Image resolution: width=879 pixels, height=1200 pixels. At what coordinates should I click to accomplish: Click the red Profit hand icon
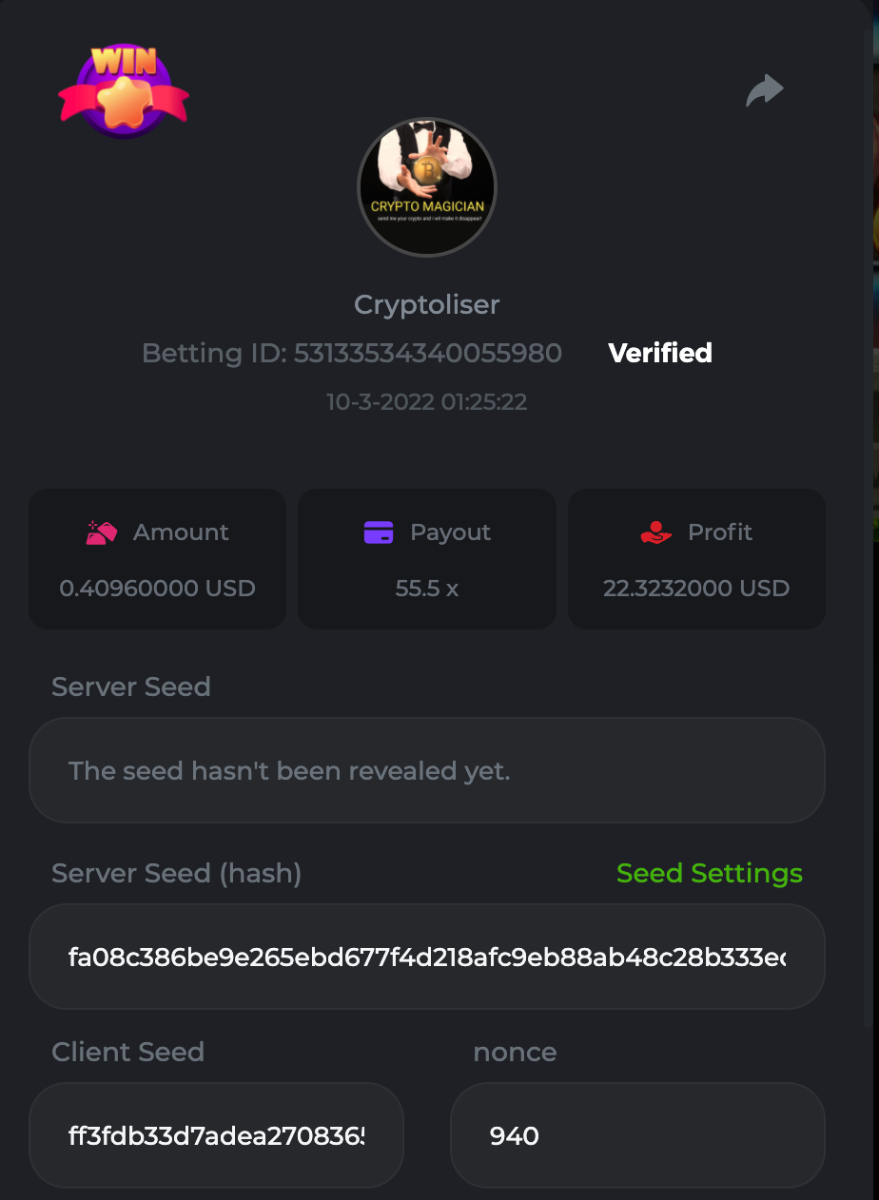click(656, 532)
